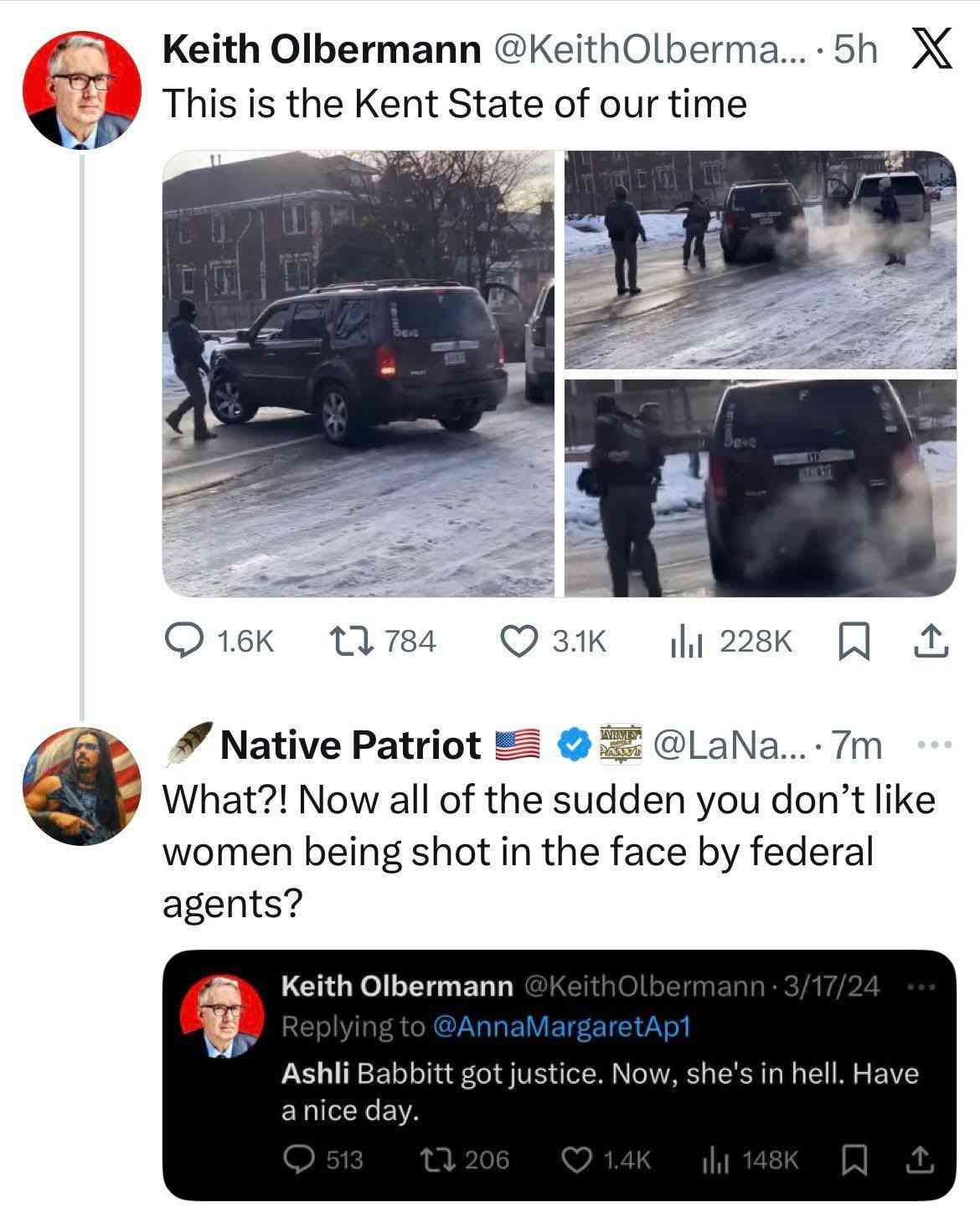Screen dimensions: 980x1217
Task: Open replies on the Kent State post
Action: click(182, 641)
